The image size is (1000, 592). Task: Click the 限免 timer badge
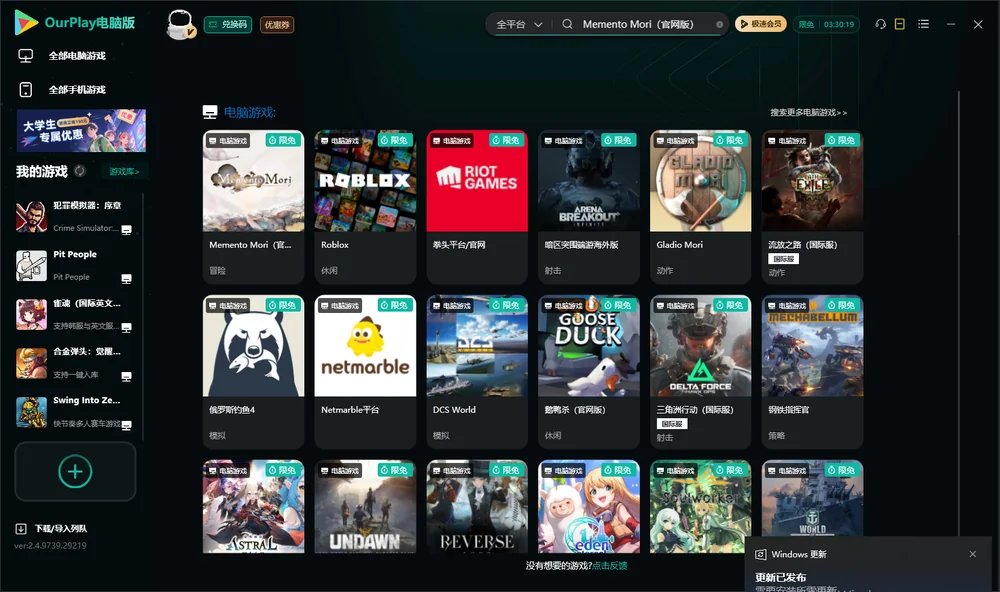[826, 24]
